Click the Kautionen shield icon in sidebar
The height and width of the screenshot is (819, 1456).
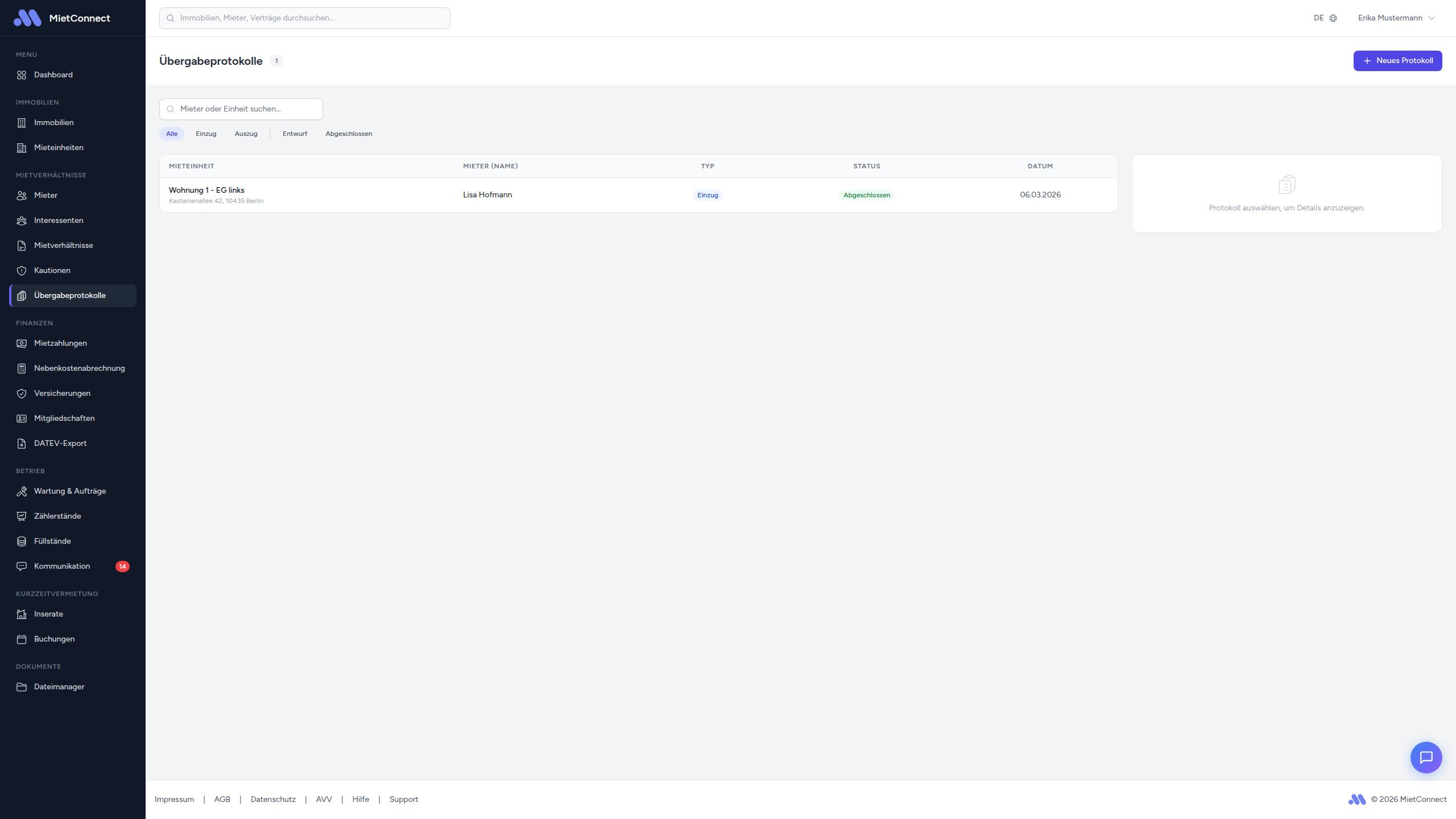click(x=22, y=271)
